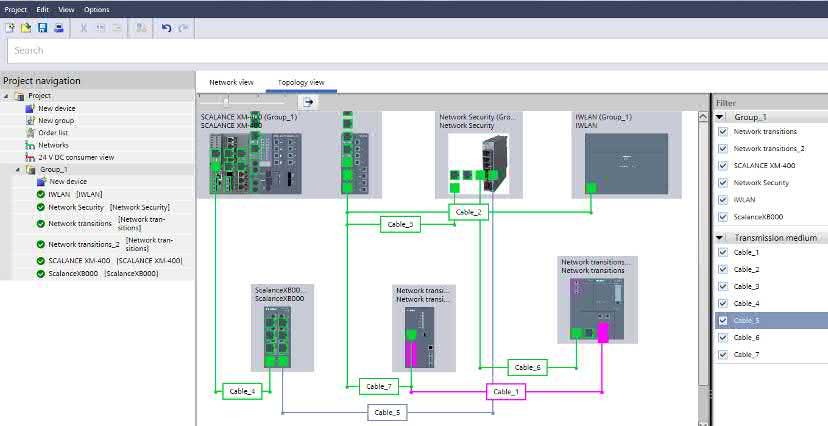Click the Paste toolbar icon
The image size is (828, 426).
coord(117,28)
